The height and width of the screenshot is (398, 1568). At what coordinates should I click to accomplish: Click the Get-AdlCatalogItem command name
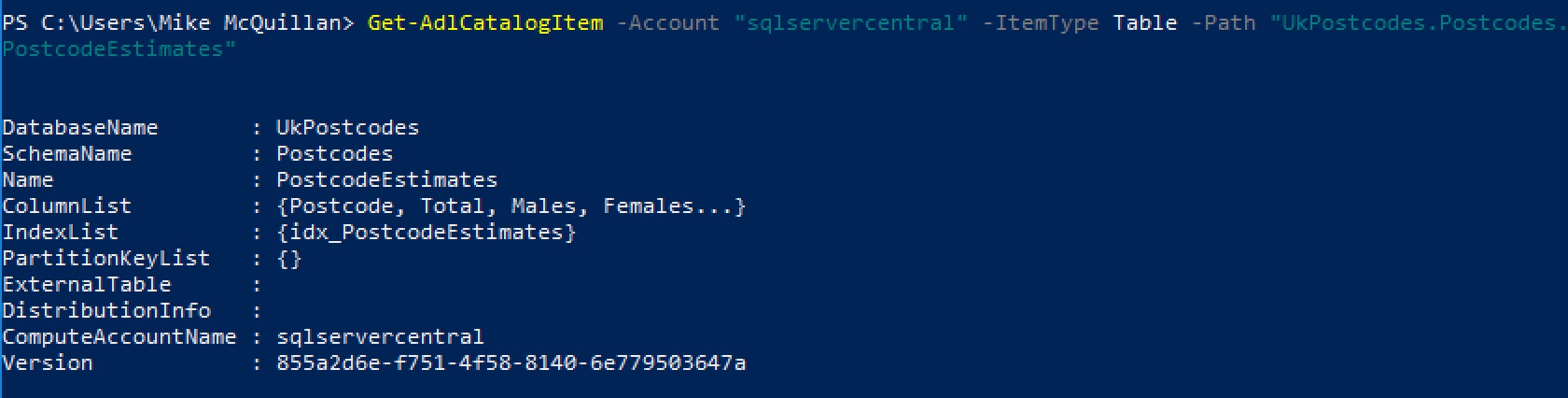click(485, 21)
